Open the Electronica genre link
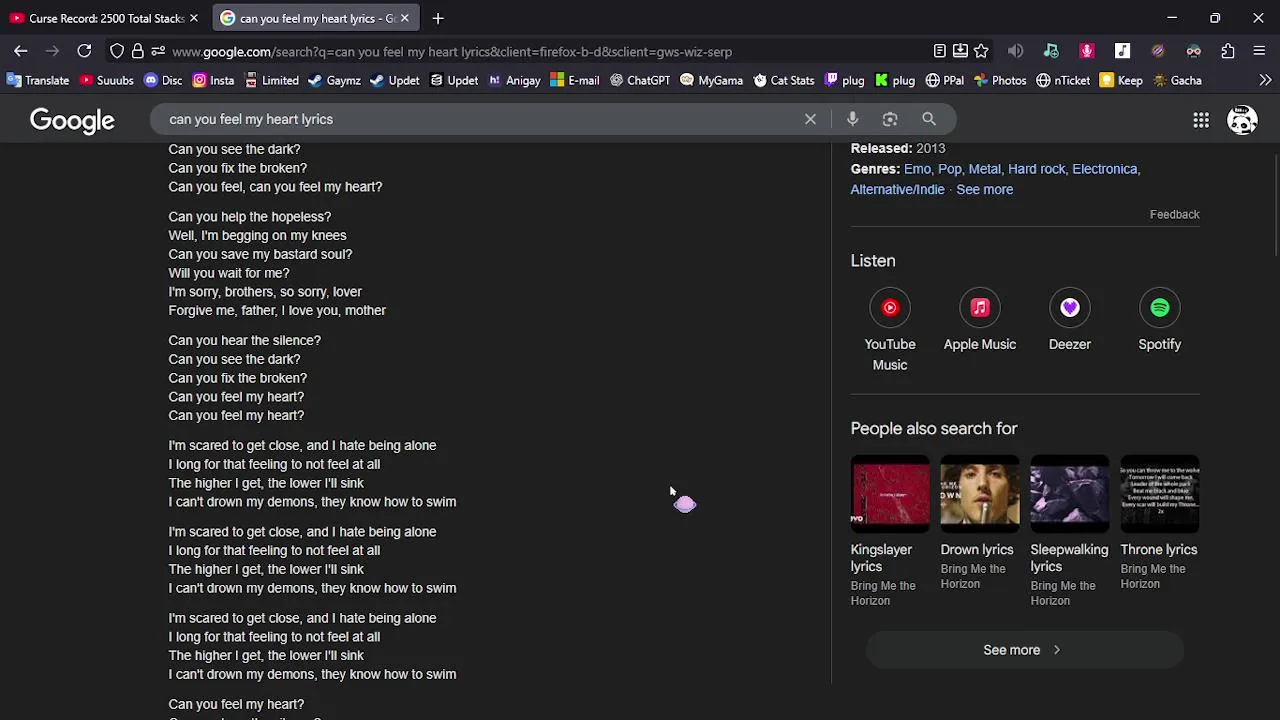Image resolution: width=1280 pixels, height=720 pixels. (1105, 169)
